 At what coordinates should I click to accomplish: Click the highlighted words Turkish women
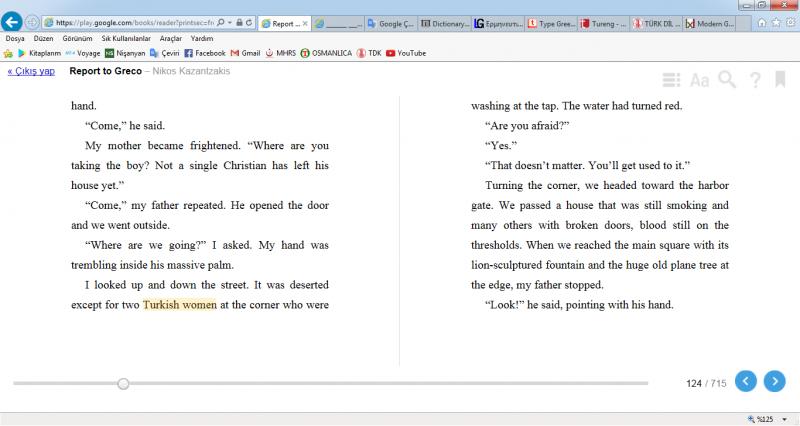click(180, 305)
